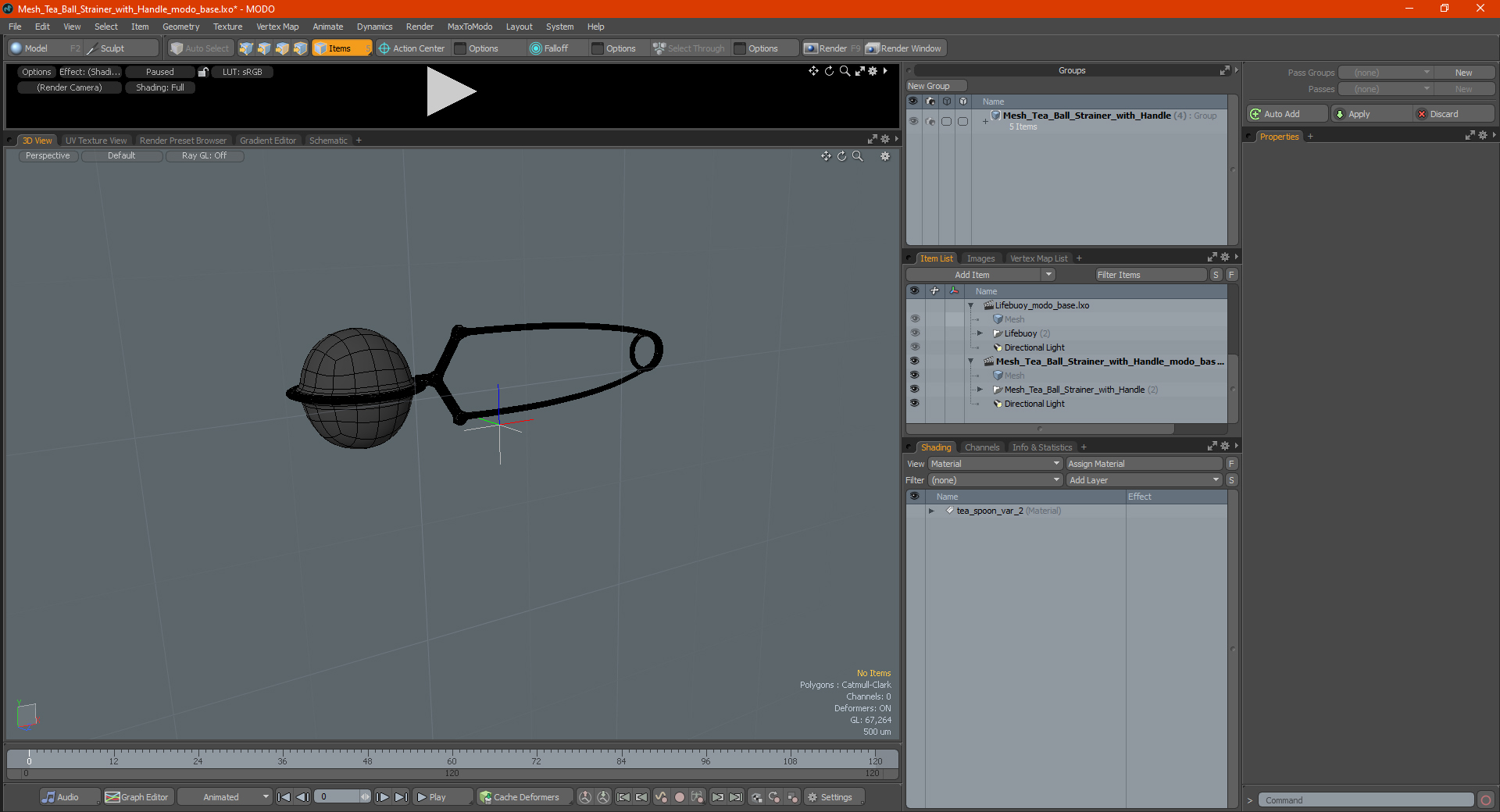The width and height of the screenshot is (1500, 812).
Task: Activate Items selection mode
Action: 342,48
